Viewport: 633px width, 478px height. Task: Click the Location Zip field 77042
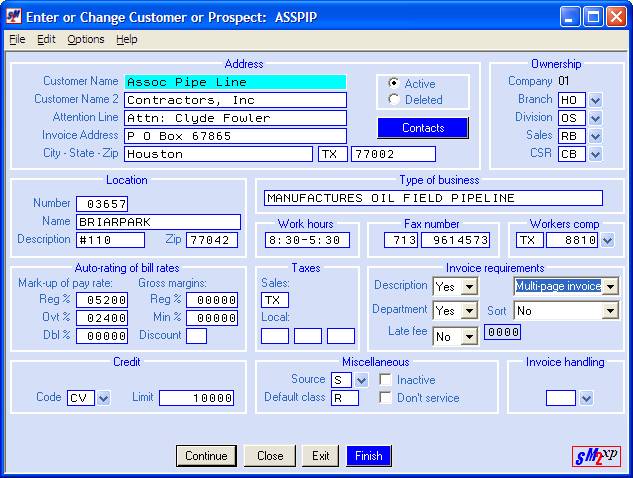[x=212, y=240]
